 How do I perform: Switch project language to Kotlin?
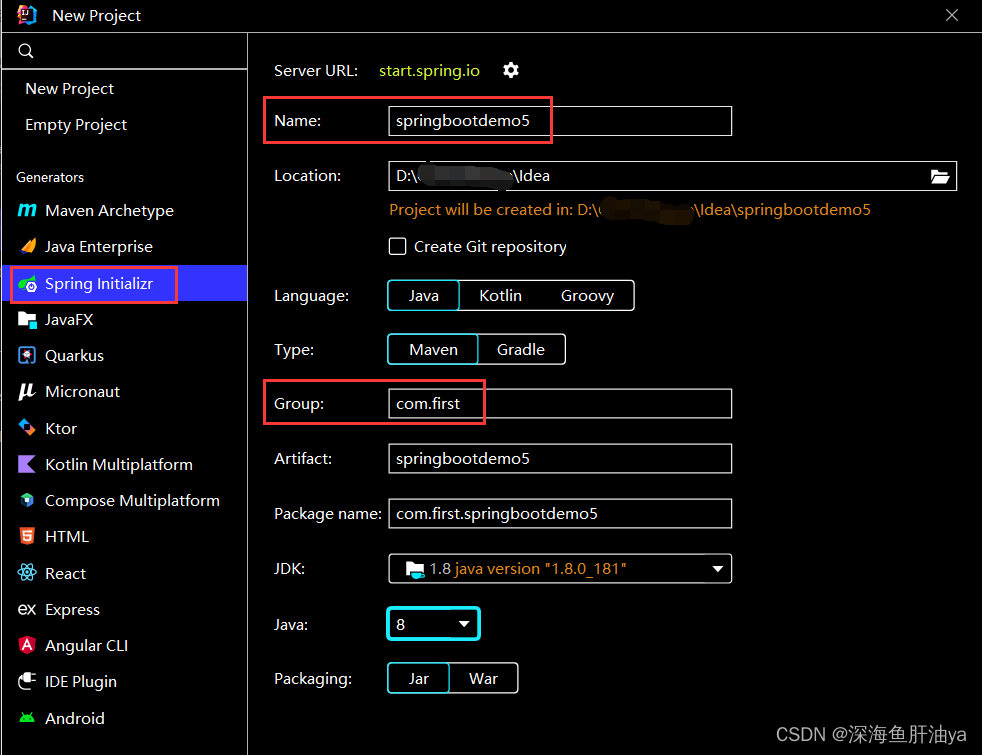500,295
